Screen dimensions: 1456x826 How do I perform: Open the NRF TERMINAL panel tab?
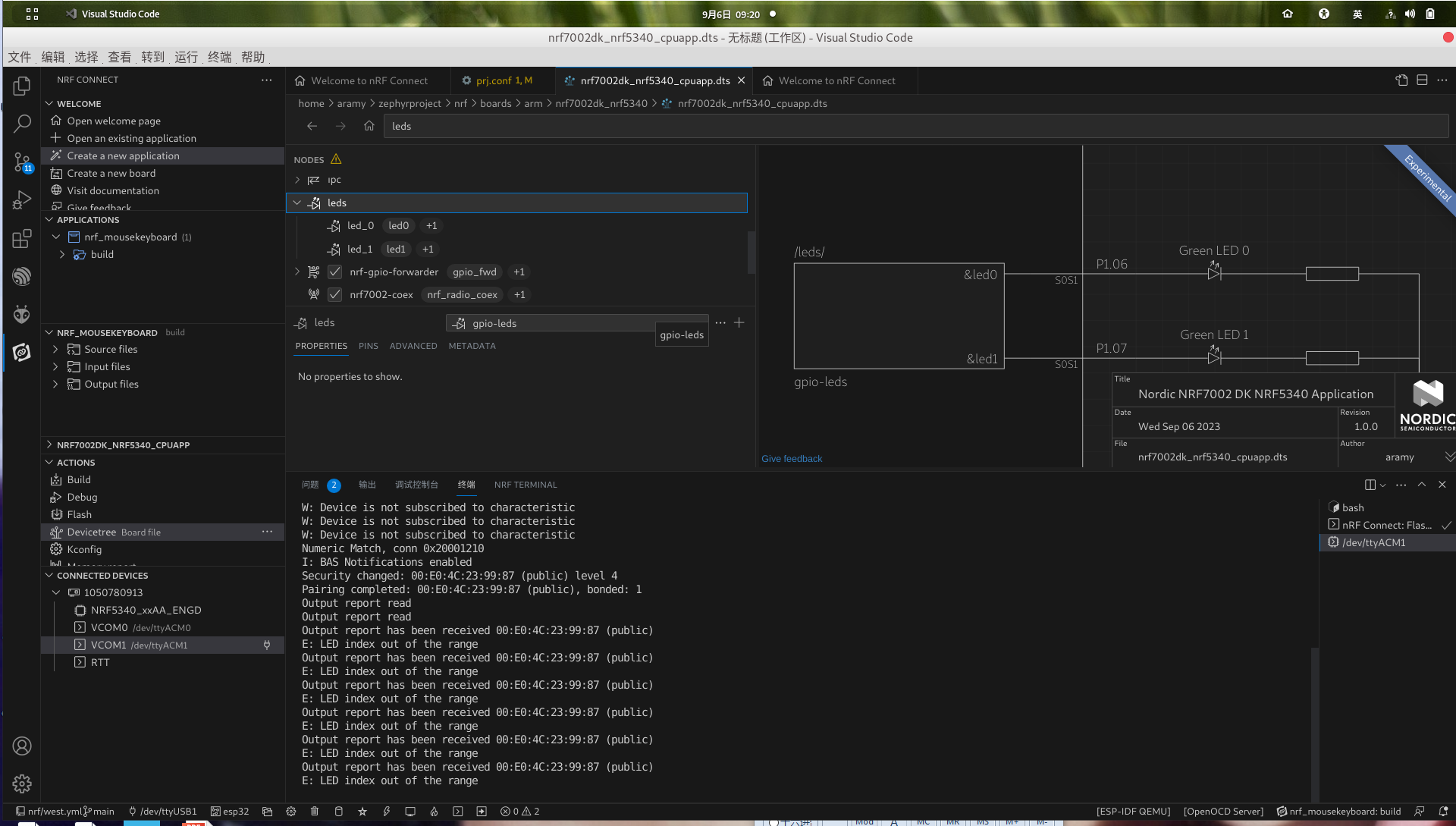[526, 485]
